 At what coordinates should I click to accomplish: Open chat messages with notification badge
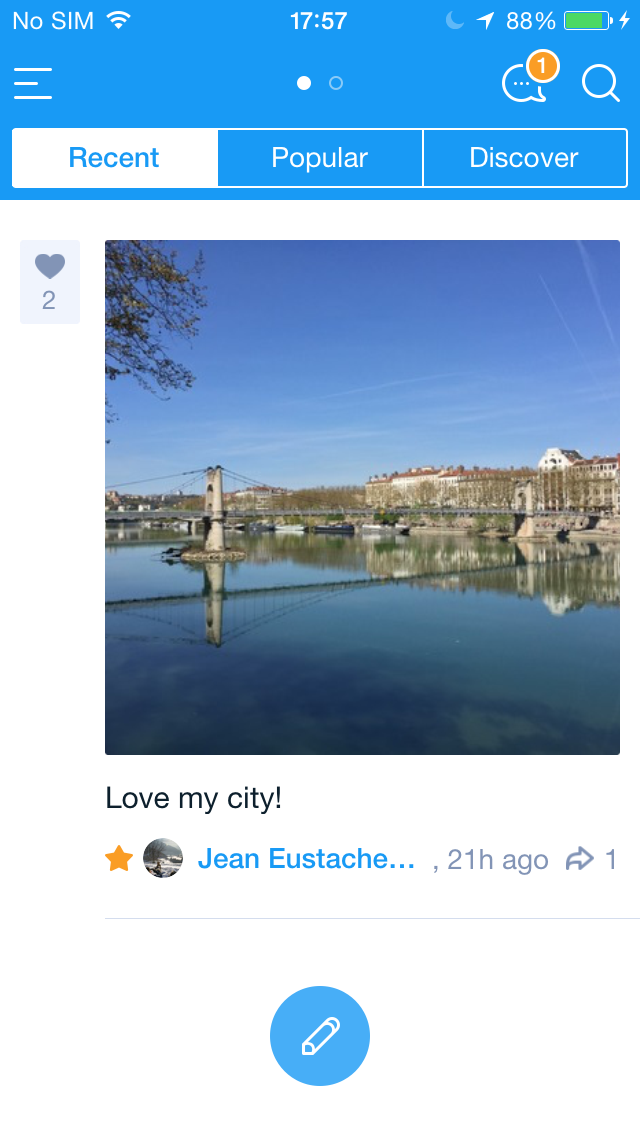coord(525,84)
